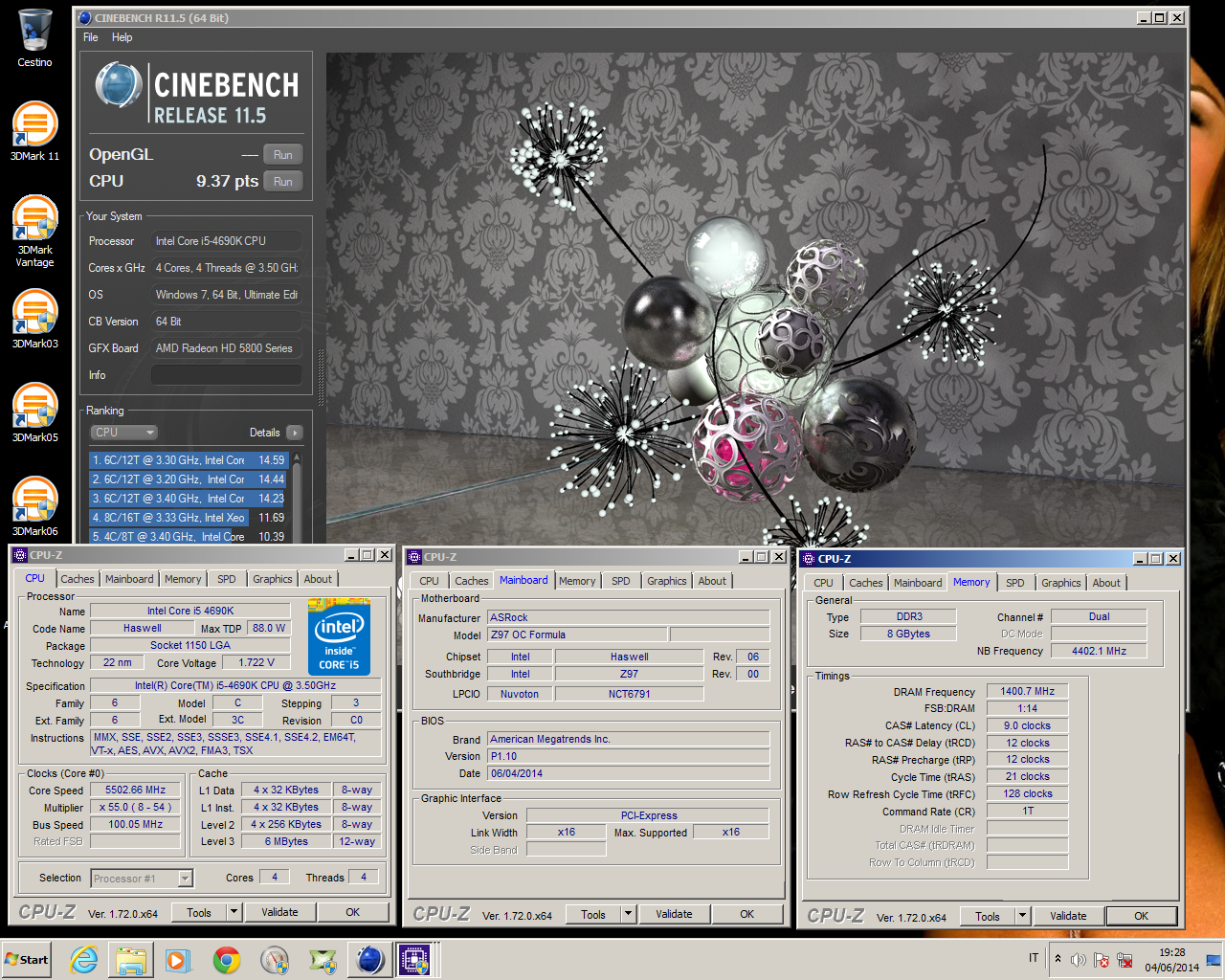Click the IT language indicator
1225x980 pixels.
[x=1034, y=958]
